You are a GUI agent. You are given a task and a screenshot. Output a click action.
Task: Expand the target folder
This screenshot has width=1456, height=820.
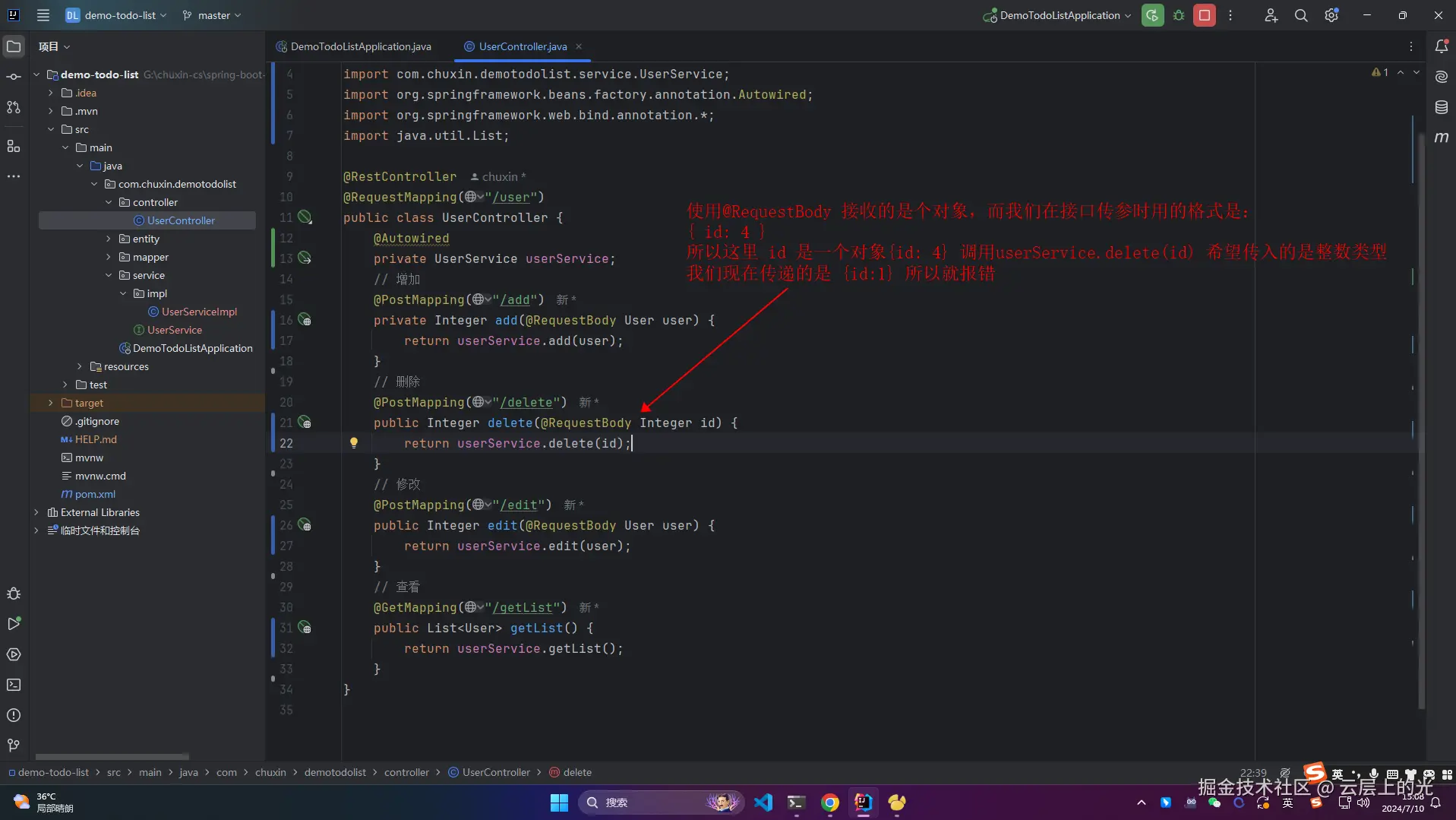pos(51,403)
